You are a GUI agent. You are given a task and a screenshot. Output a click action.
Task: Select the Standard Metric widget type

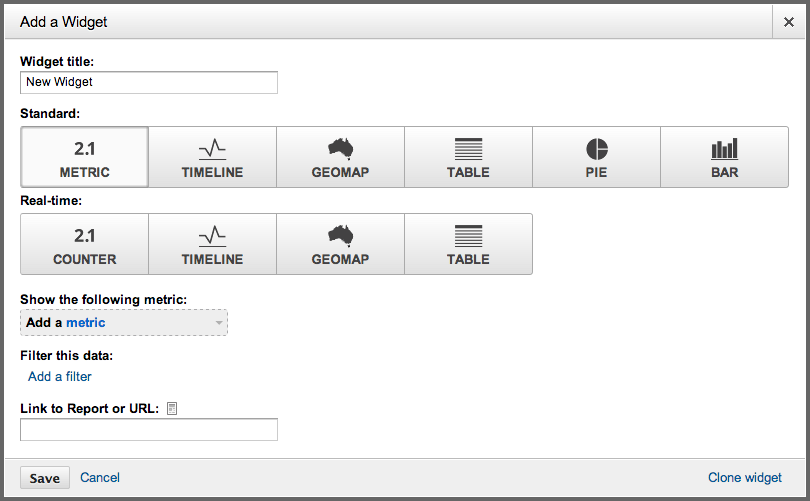85,157
